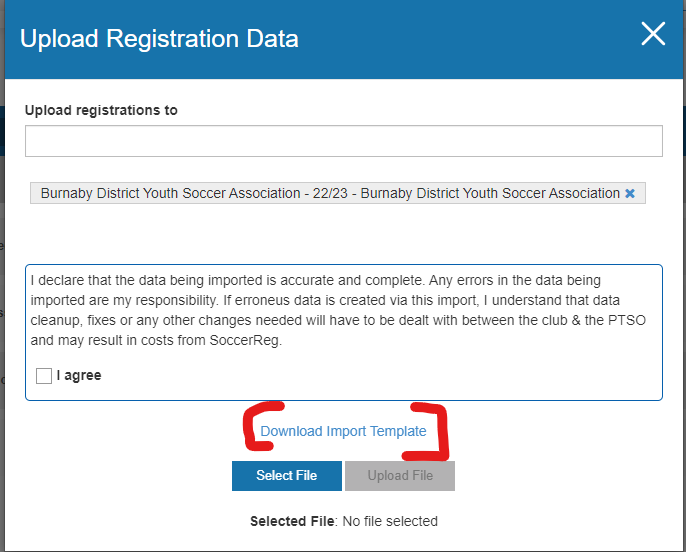Close the Upload Registration Data dialog
Screen dimensions: 686x552
pos(653,35)
